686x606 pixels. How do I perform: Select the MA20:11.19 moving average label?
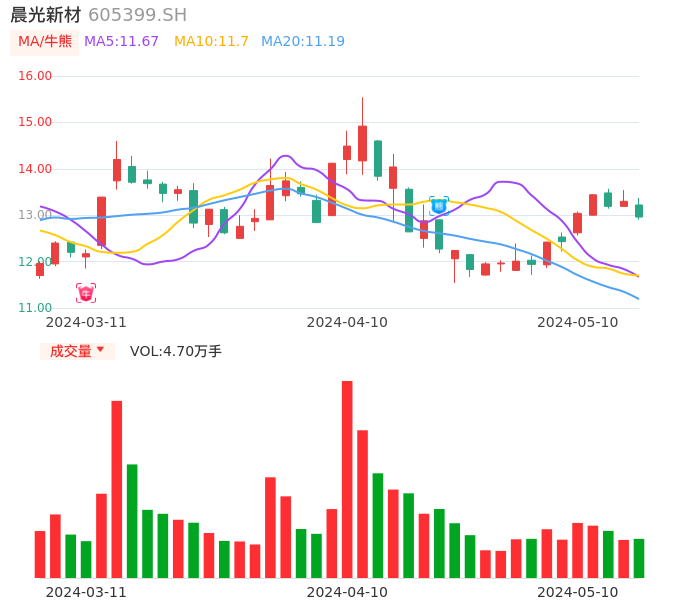coord(302,41)
